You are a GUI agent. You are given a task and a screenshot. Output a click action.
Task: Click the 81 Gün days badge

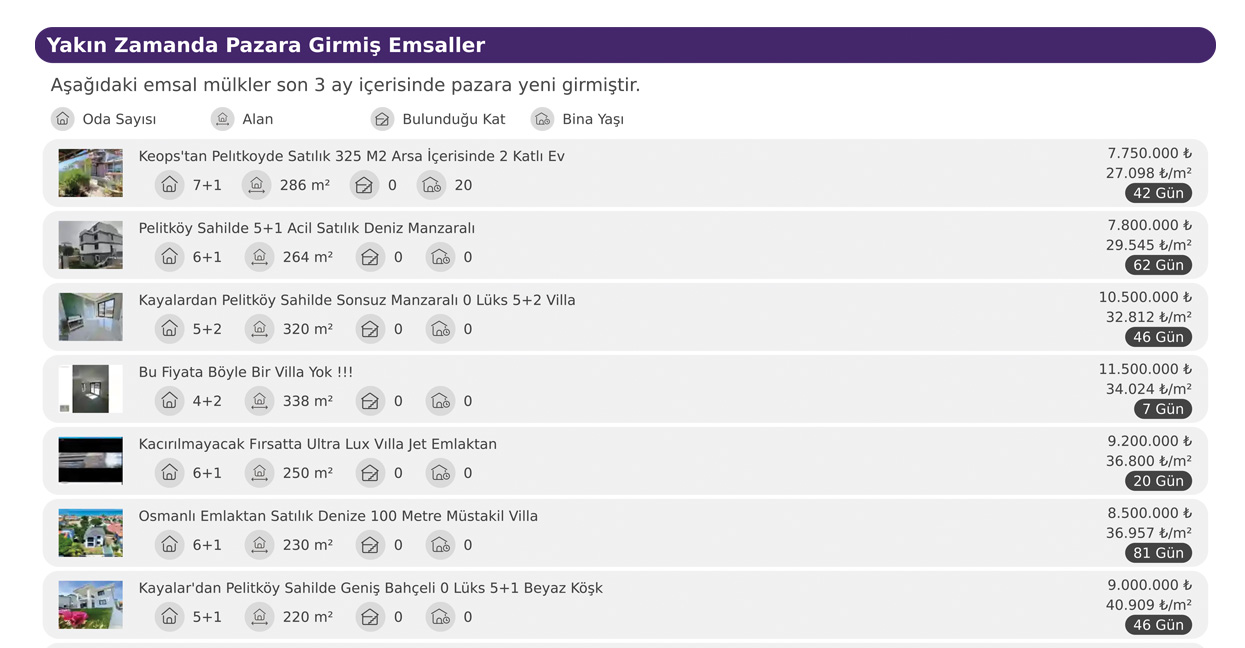pyautogui.click(x=1158, y=553)
